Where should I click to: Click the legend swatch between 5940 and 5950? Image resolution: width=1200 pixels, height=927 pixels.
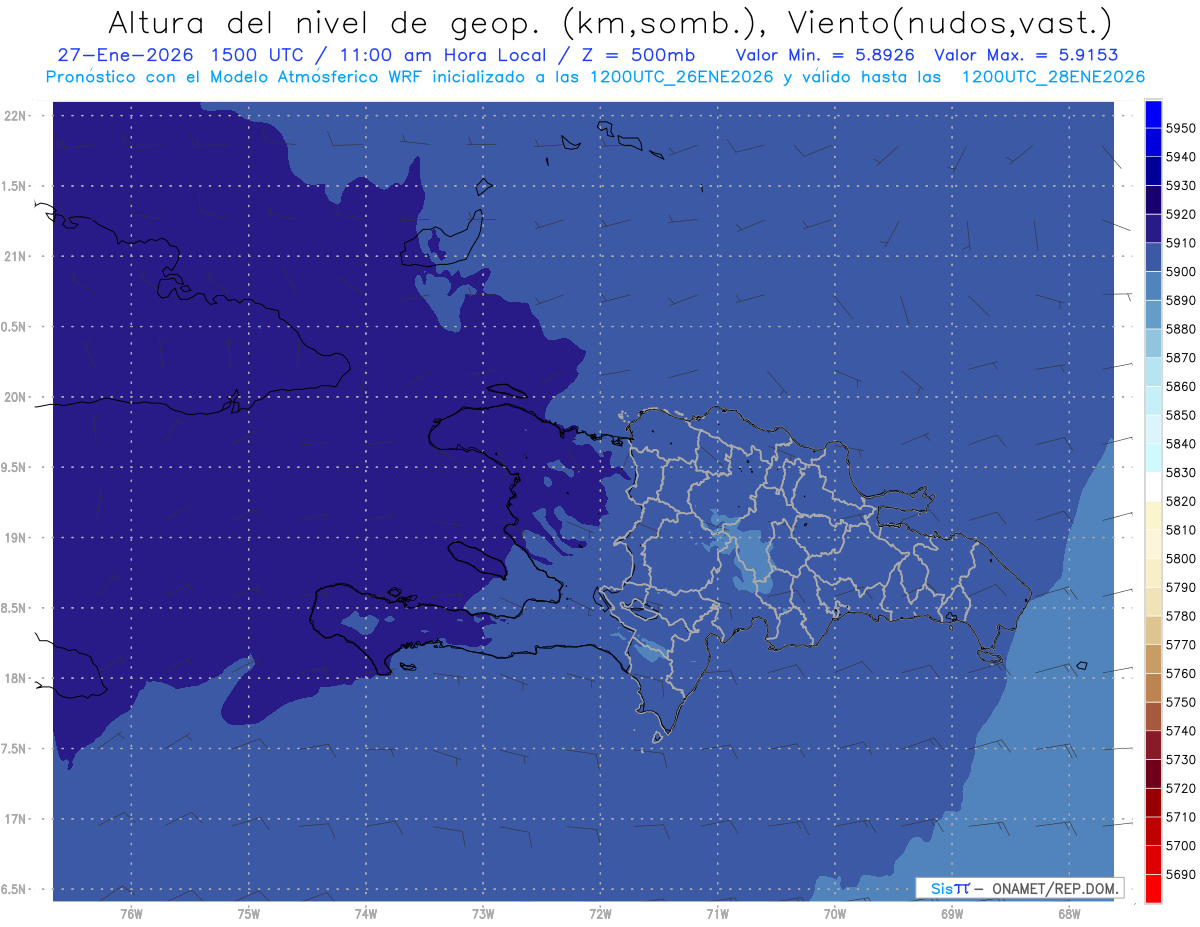[x=1153, y=143]
